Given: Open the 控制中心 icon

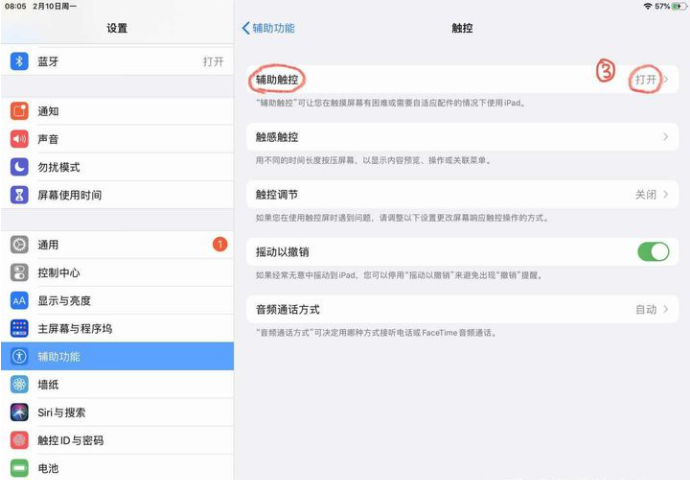Looking at the screenshot, I should [x=19, y=273].
